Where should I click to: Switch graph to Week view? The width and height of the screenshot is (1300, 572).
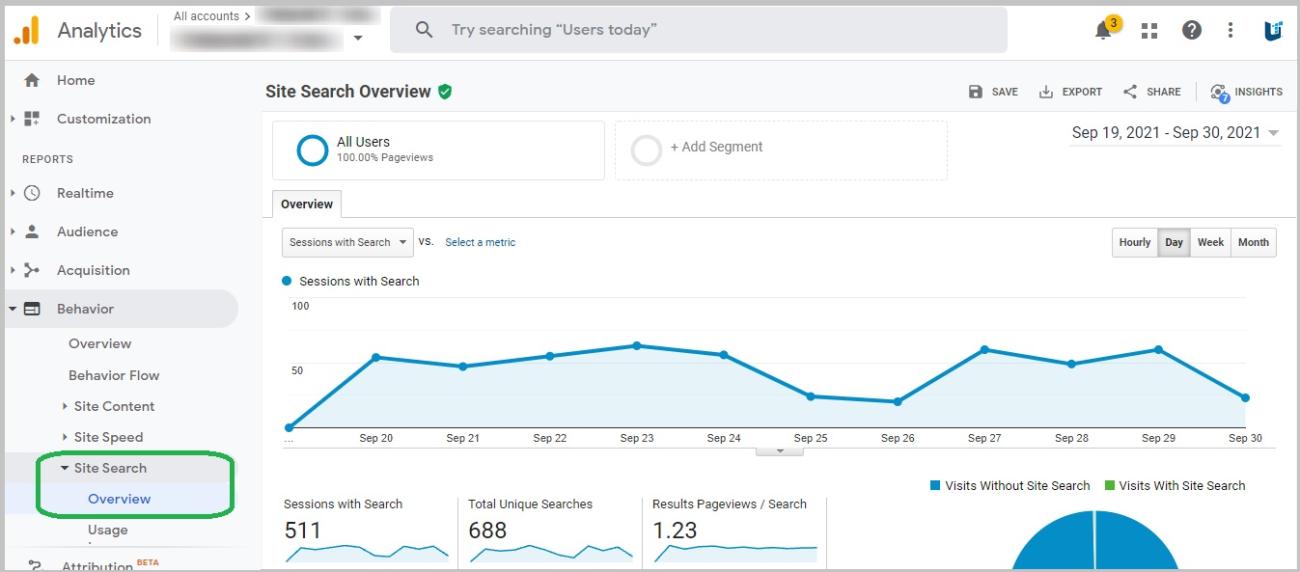1210,242
